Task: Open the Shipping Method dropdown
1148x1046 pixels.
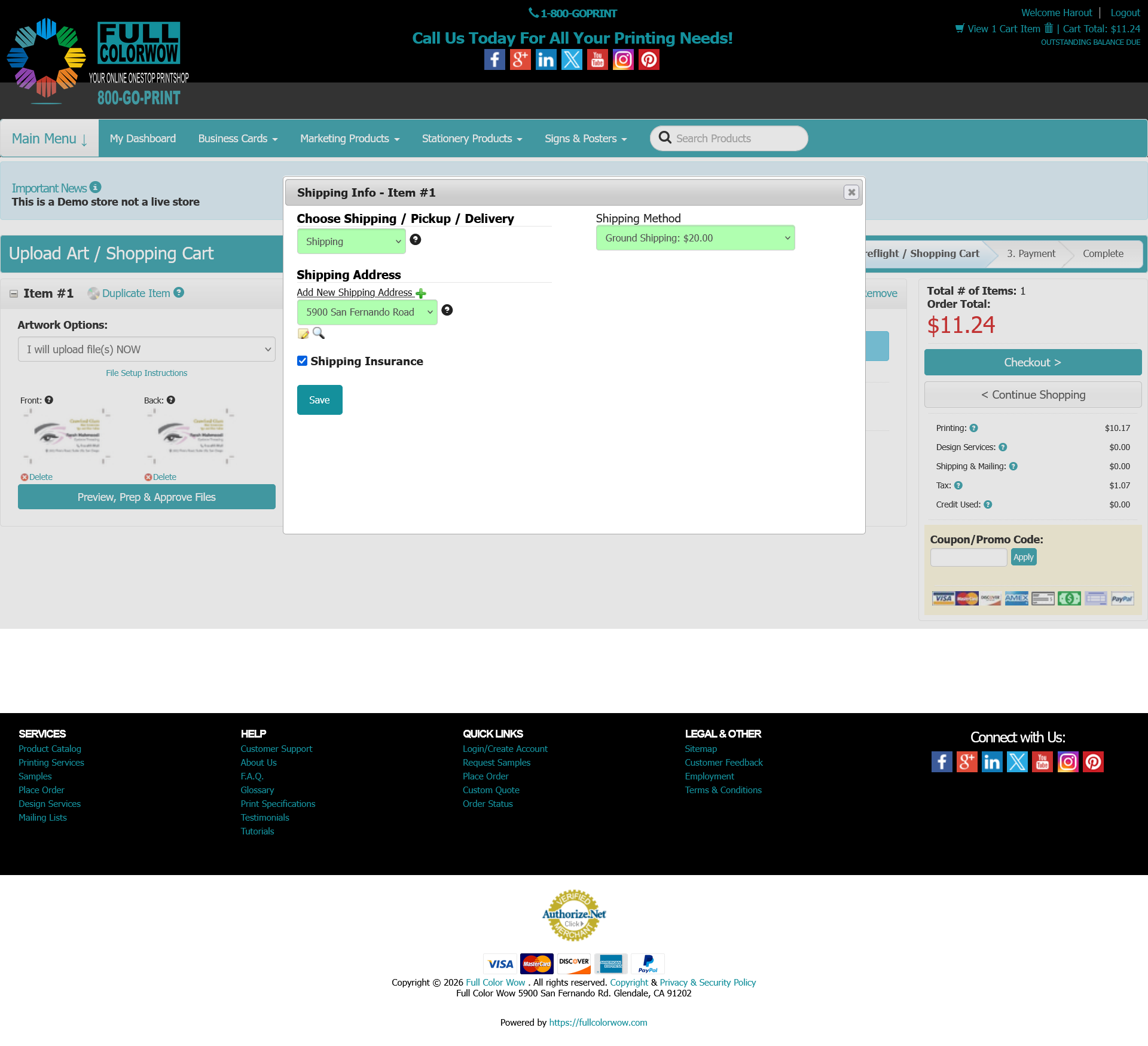Action: coord(695,238)
